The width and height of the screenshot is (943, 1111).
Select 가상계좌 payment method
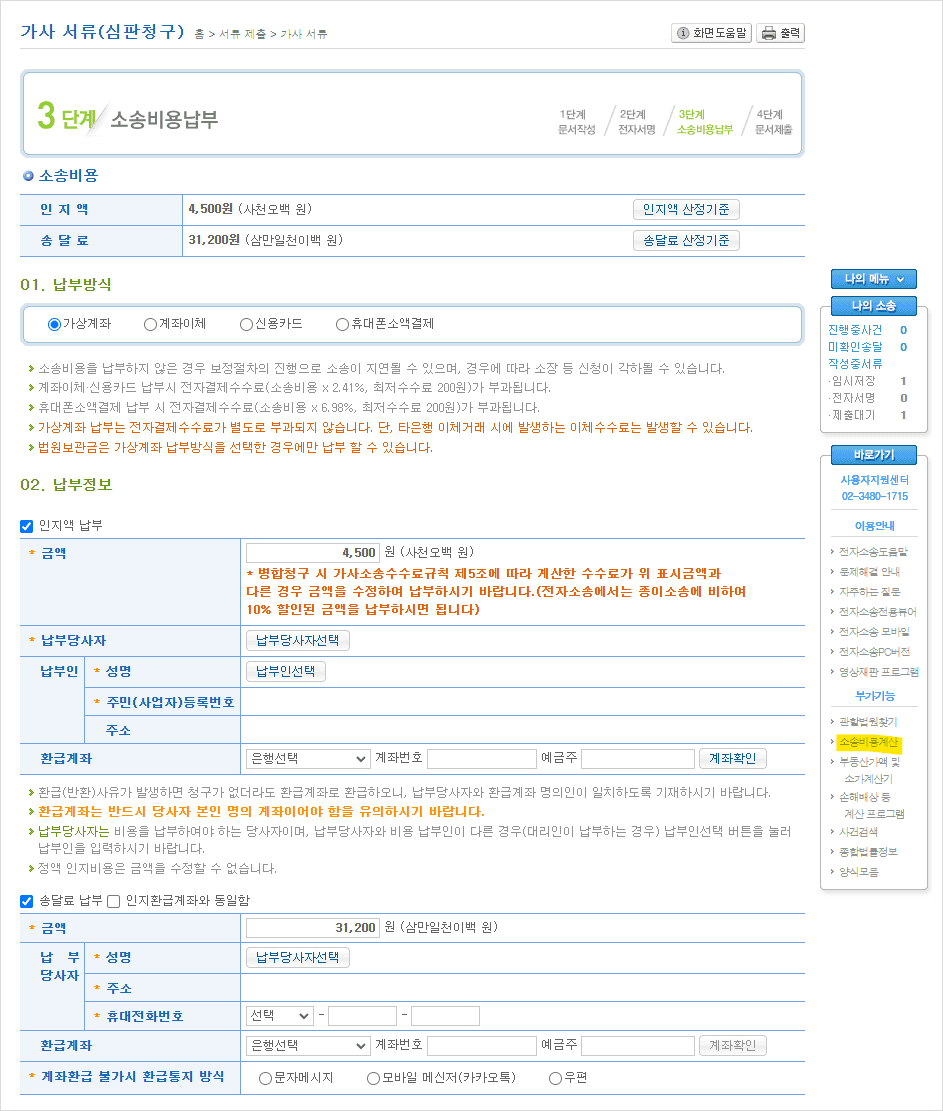(x=54, y=325)
